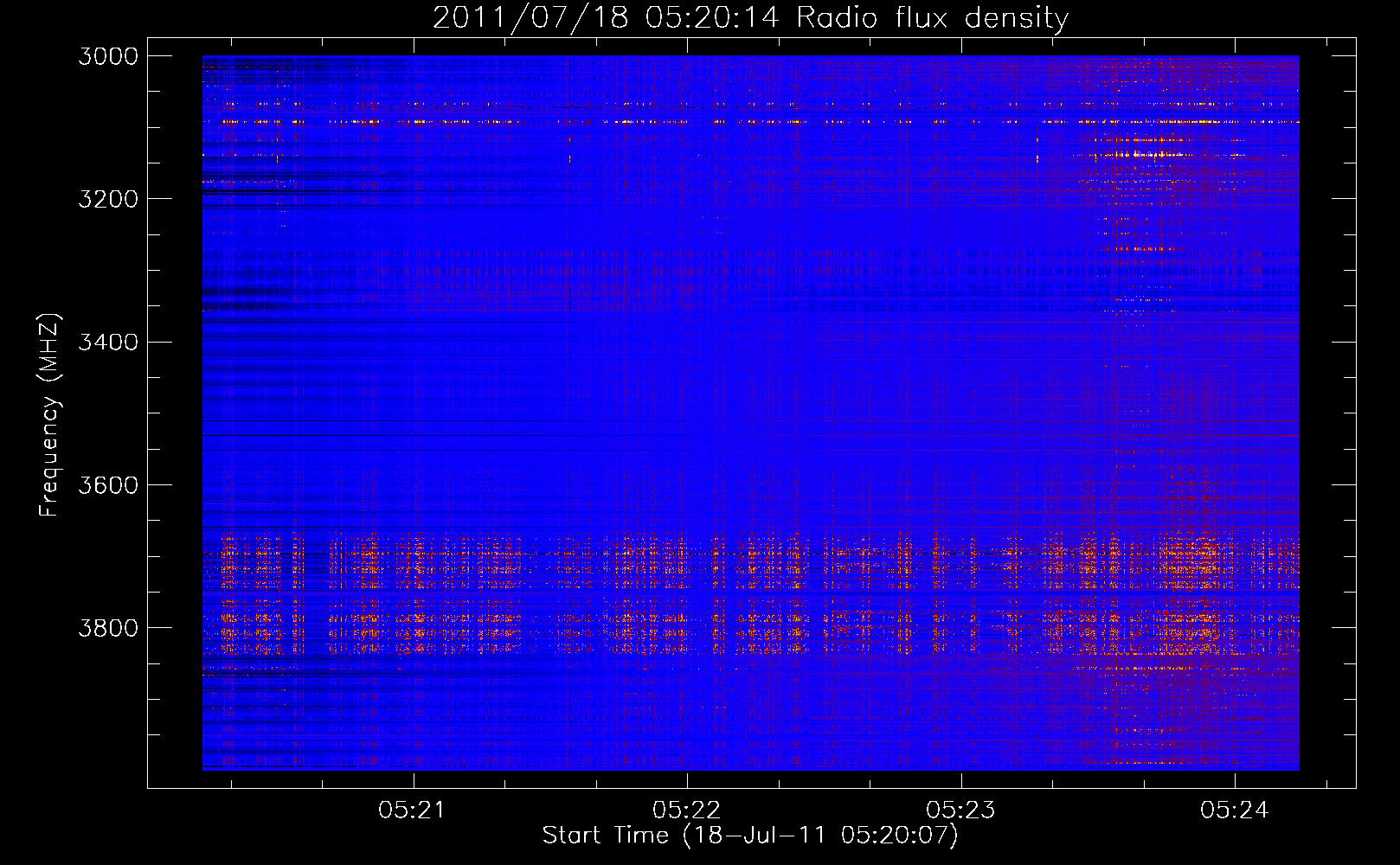
Task: Click the 'Frequency (MHZ)' axis title
Action: tap(49, 415)
